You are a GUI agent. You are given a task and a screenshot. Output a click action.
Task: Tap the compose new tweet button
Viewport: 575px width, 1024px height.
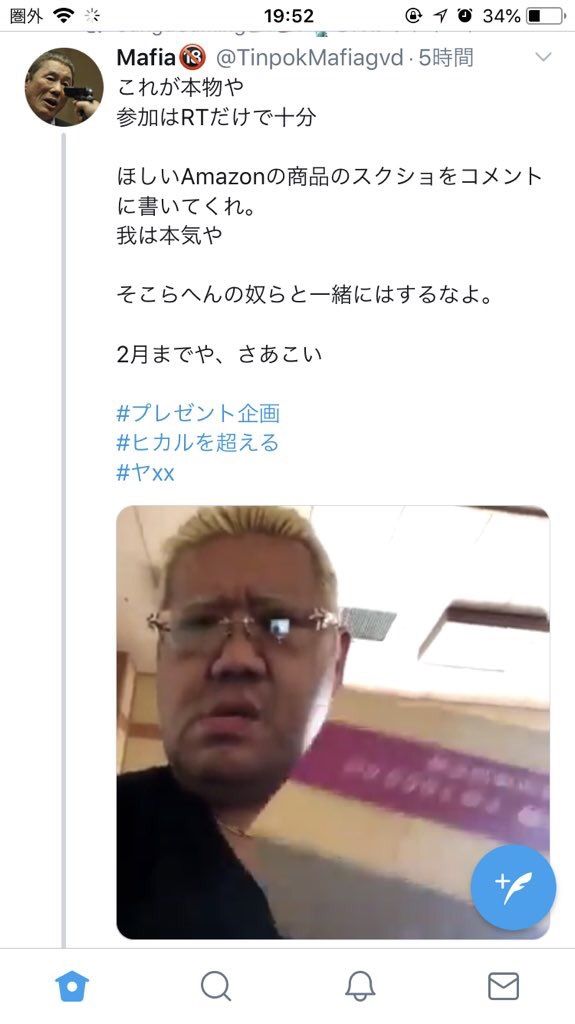click(513, 888)
